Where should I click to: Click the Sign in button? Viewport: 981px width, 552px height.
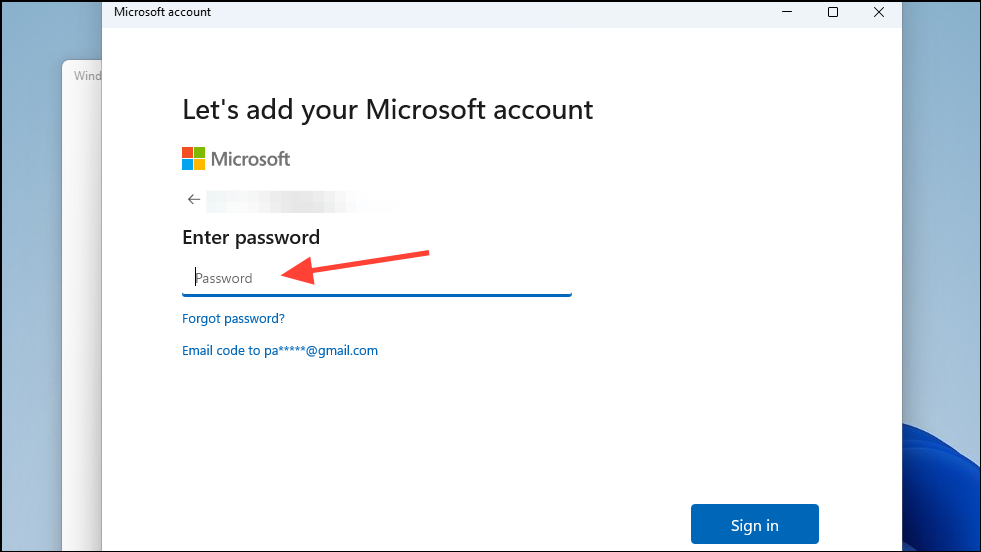[x=755, y=524]
